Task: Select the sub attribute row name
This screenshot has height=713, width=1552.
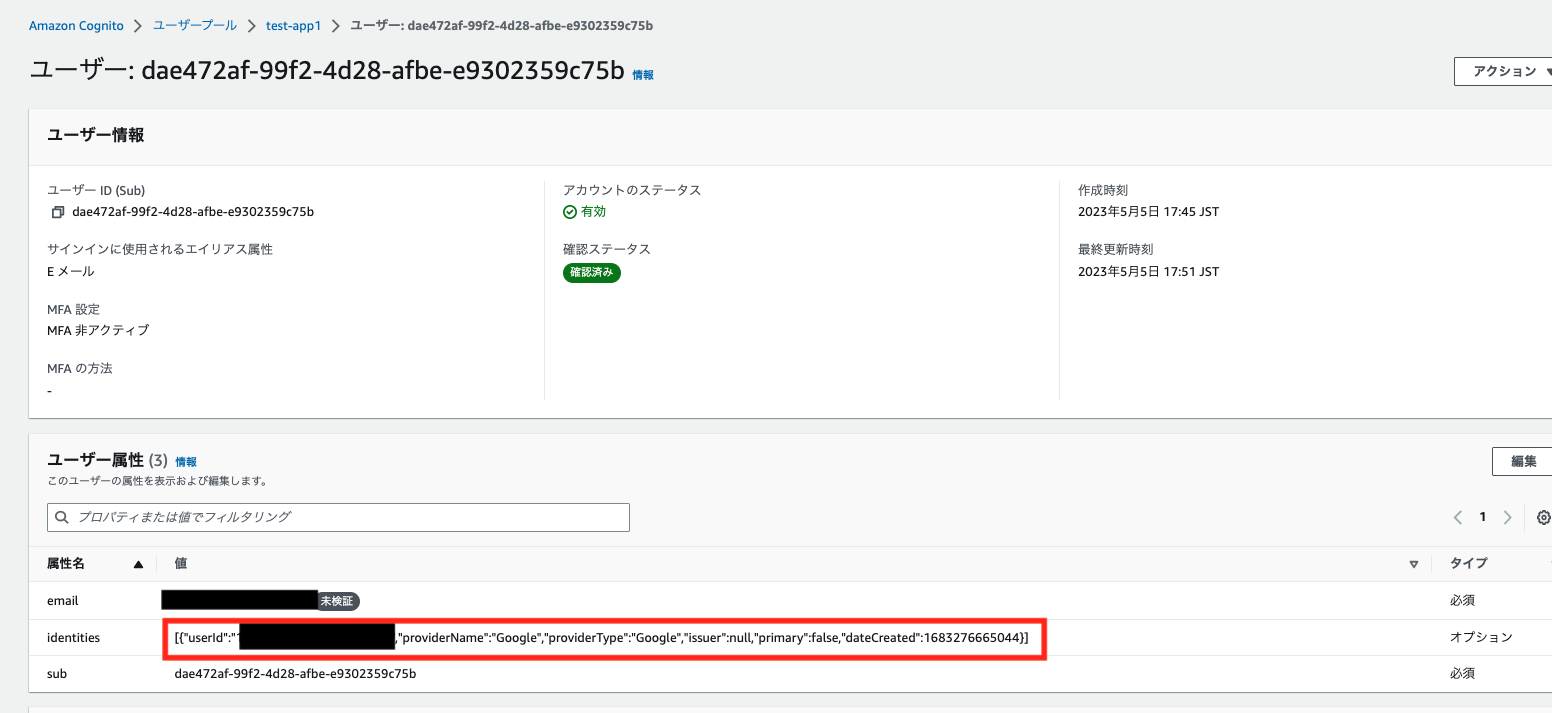Action: (x=57, y=674)
